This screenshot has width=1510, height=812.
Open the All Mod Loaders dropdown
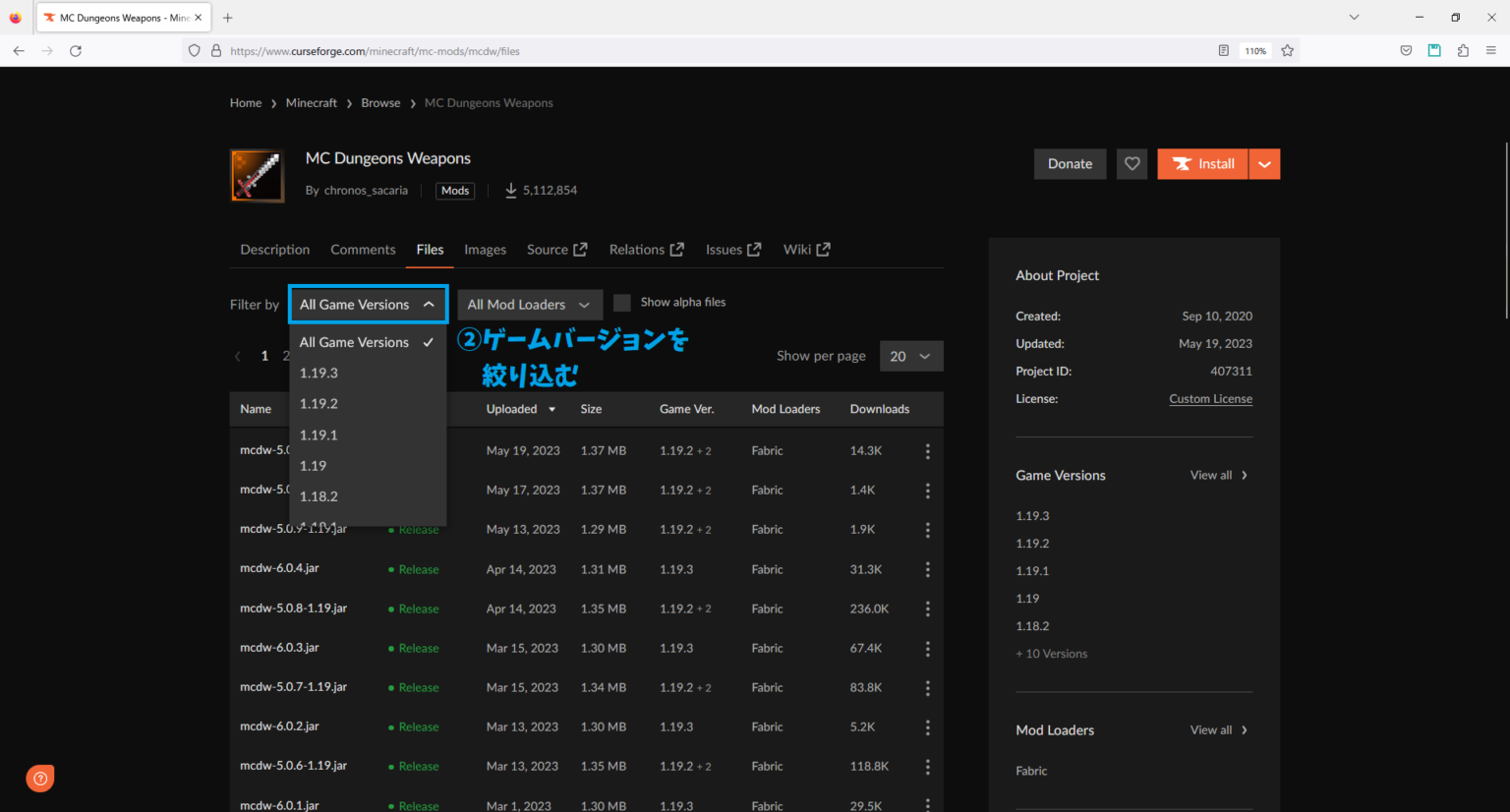tap(530, 305)
